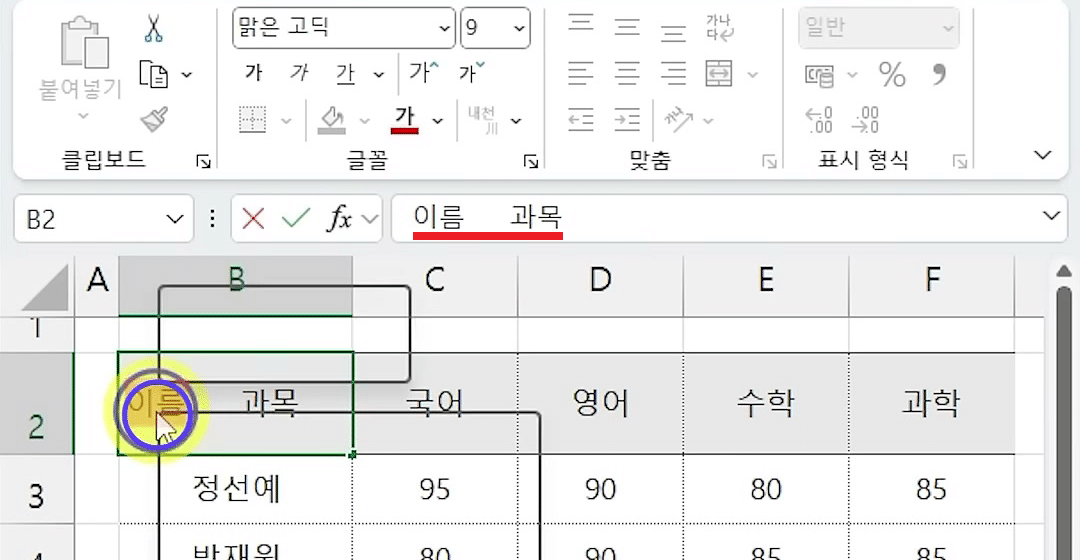Open the font name box 맑은 고딕
This screenshot has width=1080, height=560.
pos(344,28)
